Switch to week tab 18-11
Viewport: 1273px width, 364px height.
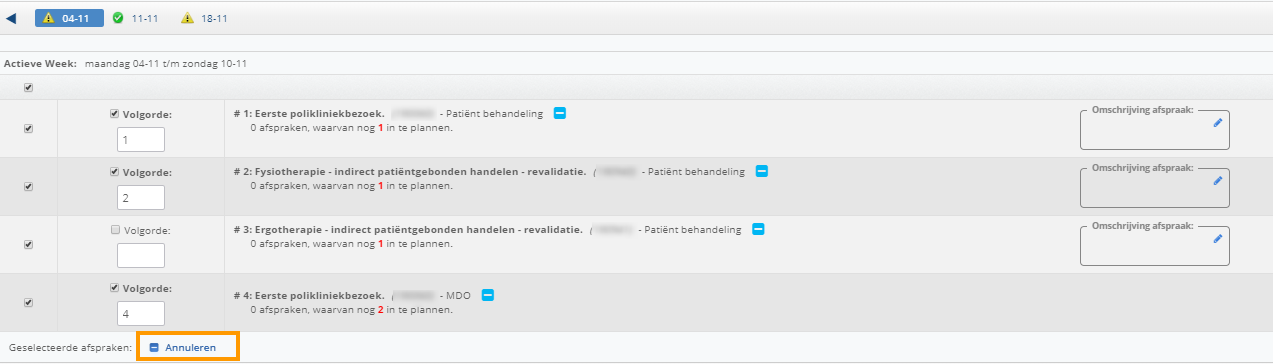[205, 18]
